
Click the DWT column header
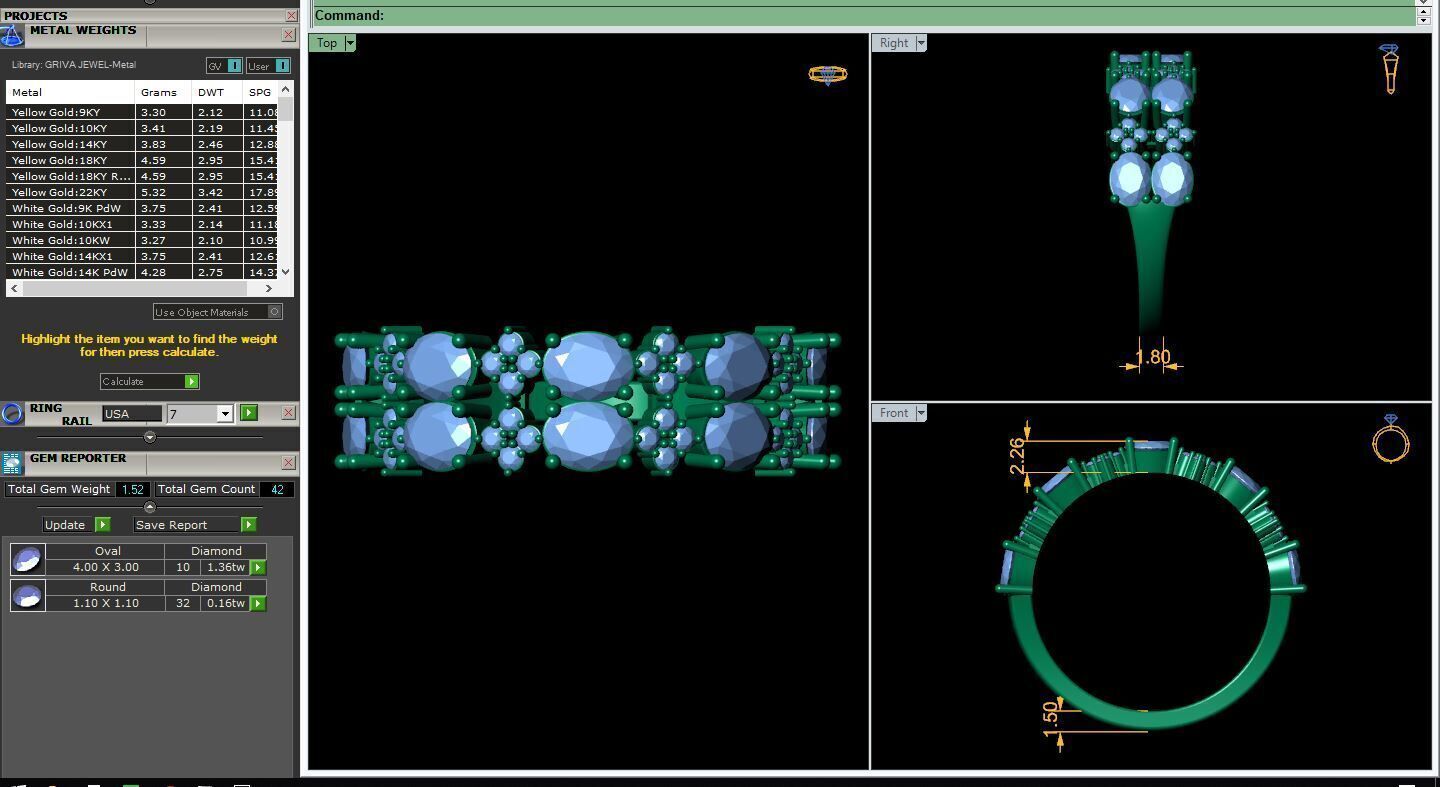pos(217,92)
